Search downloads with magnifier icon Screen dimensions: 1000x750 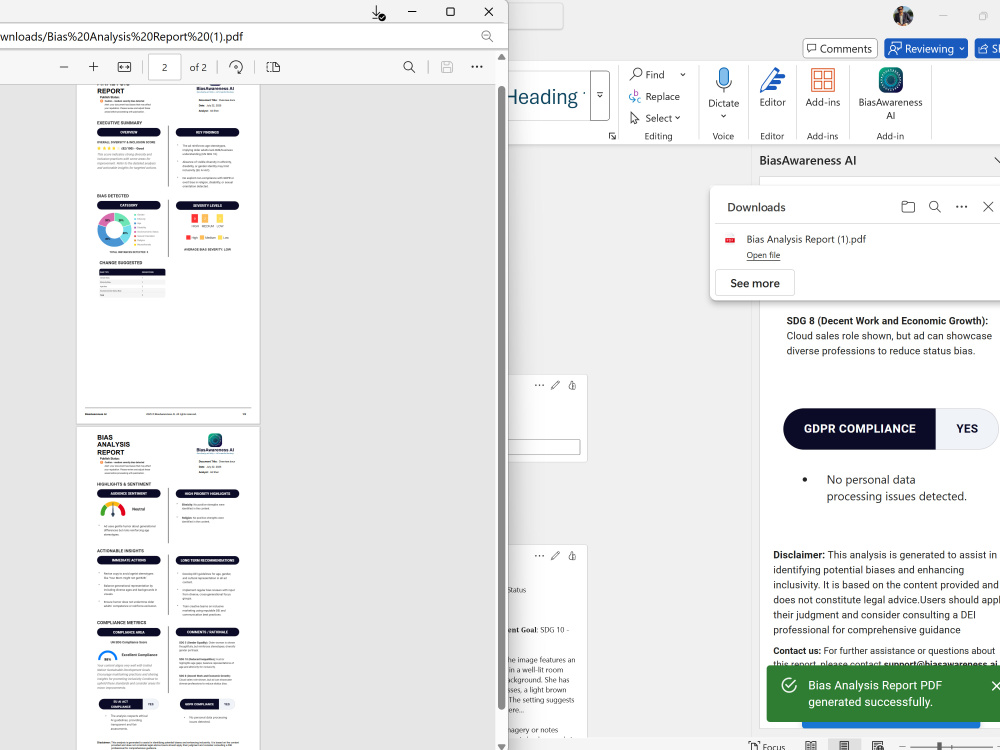click(x=935, y=207)
